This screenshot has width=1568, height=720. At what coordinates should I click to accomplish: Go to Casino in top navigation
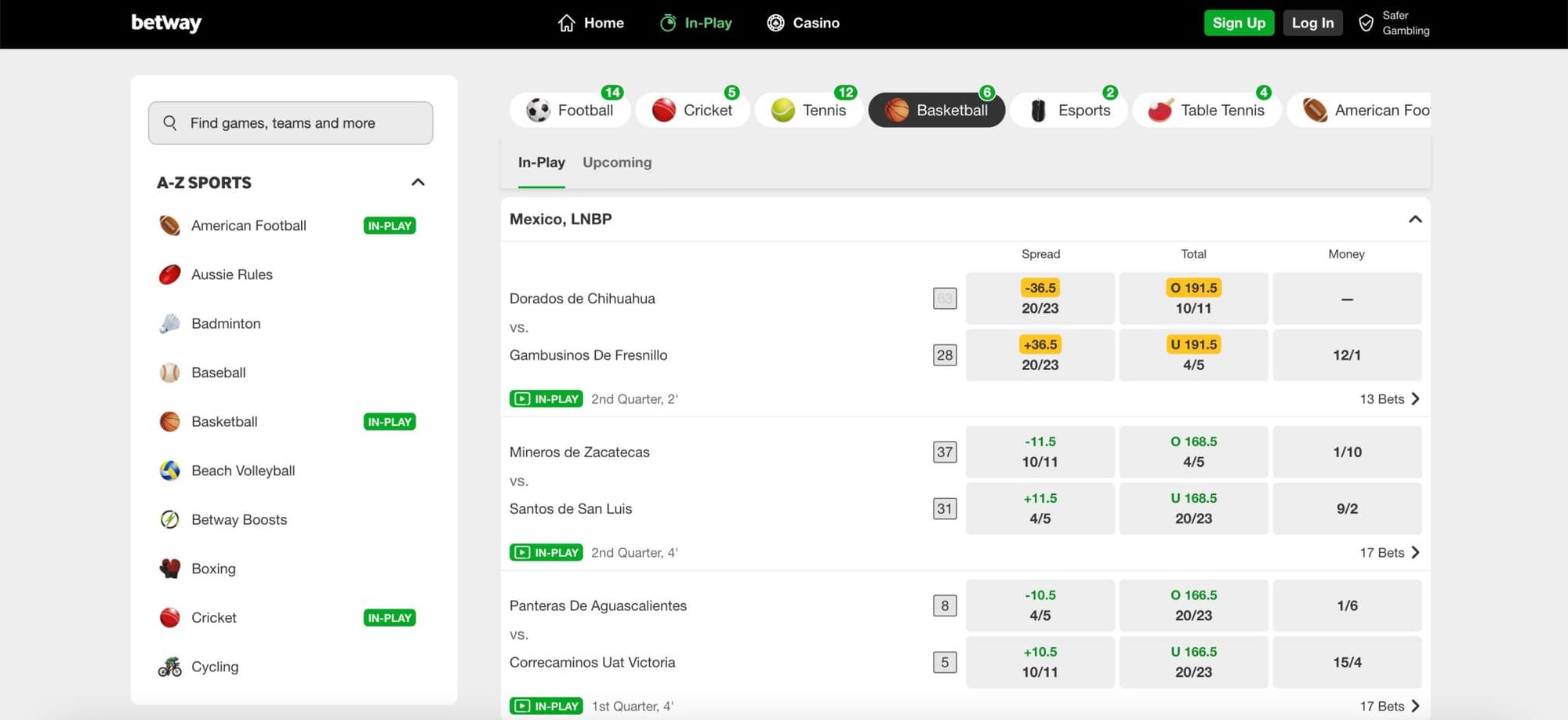[803, 23]
